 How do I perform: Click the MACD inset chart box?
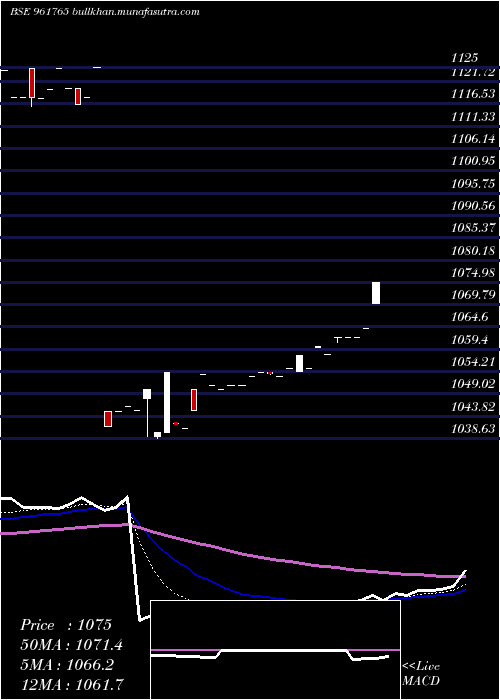click(275, 650)
